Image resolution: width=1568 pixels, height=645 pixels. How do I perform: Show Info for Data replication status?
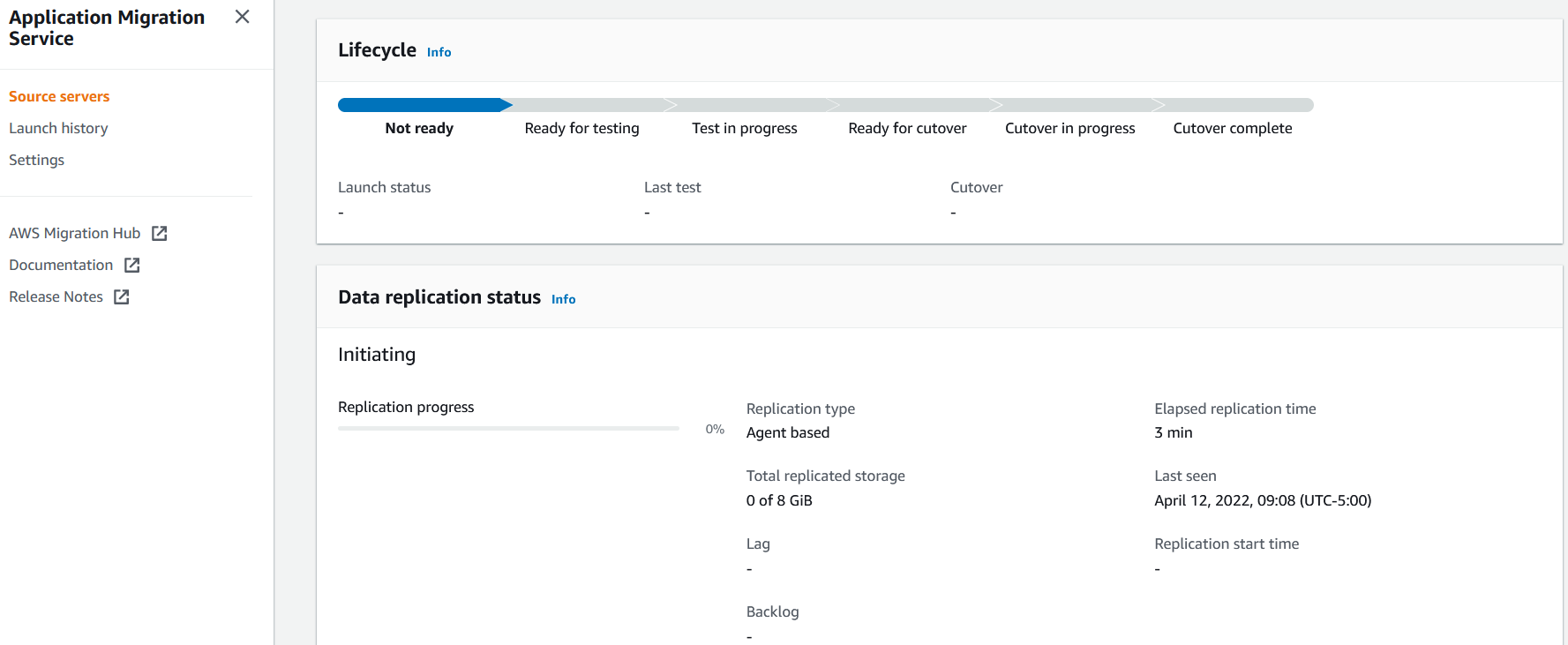pos(563,299)
